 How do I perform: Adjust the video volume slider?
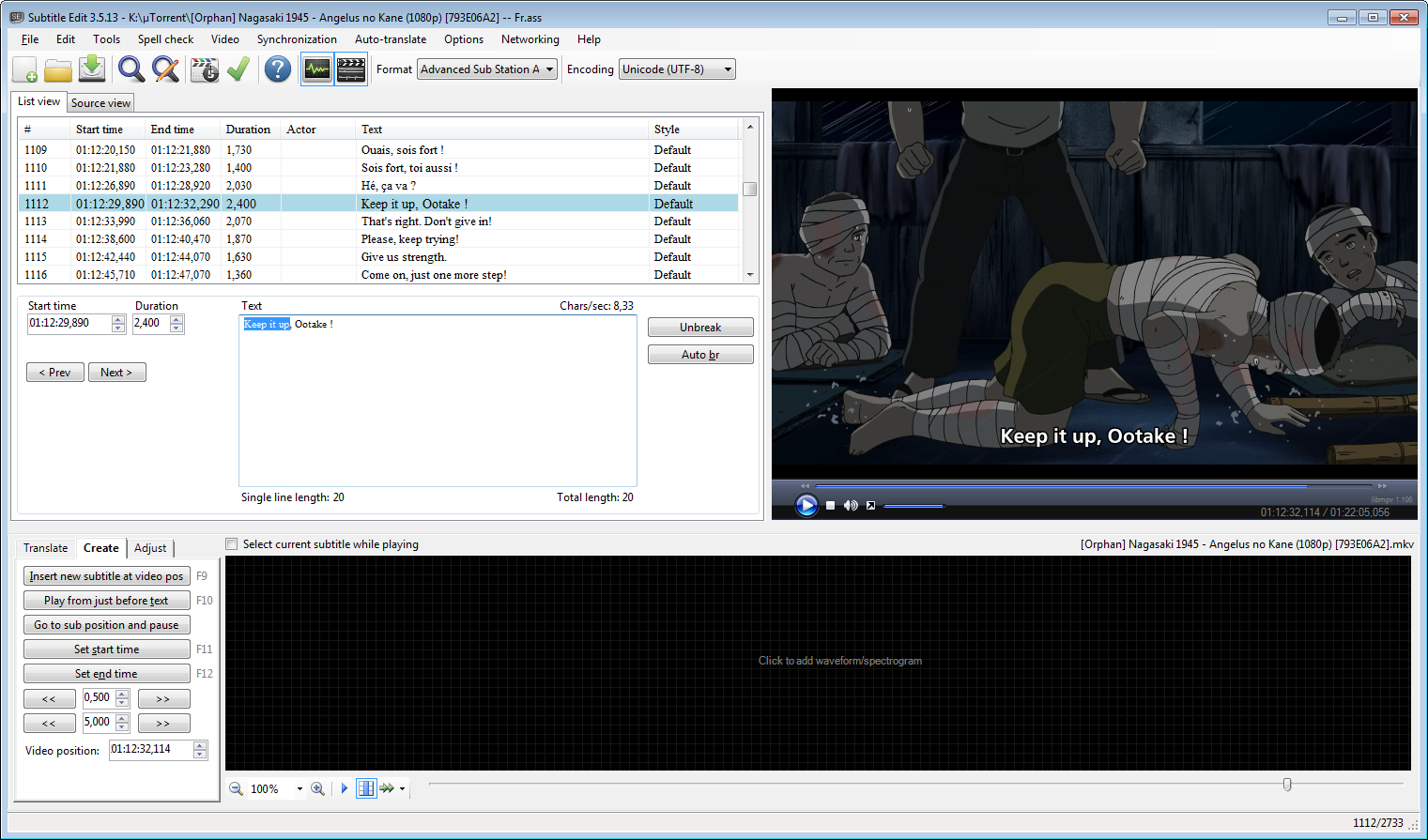pyautogui.click(x=914, y=507)
